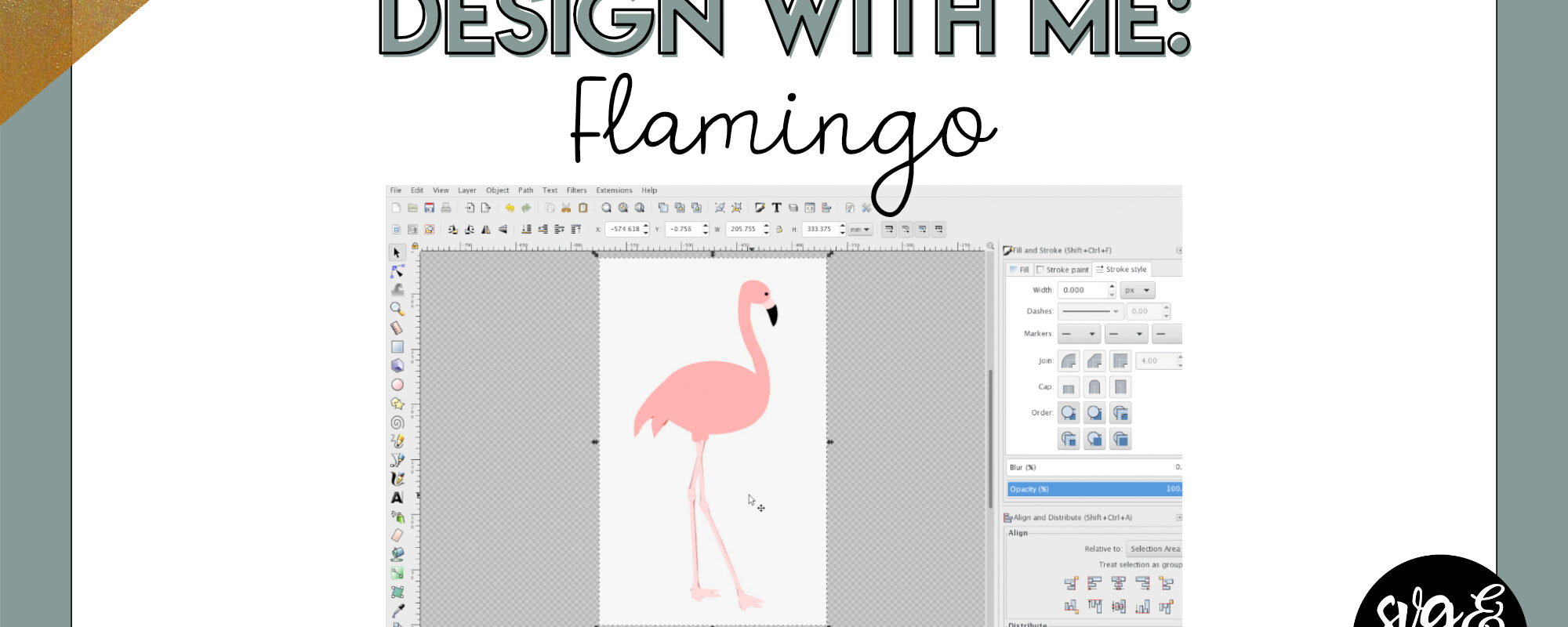Select the Node edit tool
1568x627 pixels.
tap(397, 271)
